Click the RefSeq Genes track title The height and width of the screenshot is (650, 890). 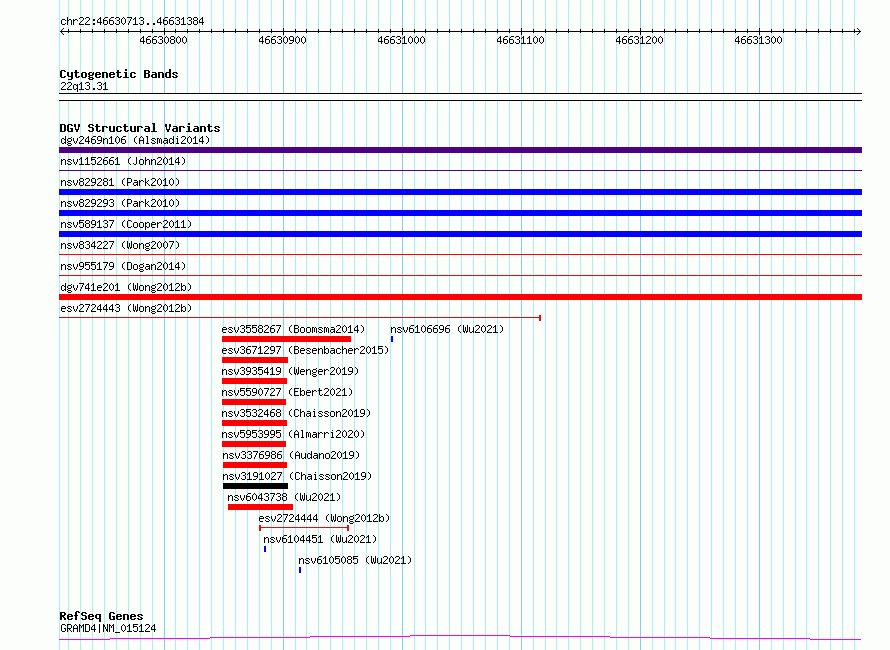point(101,616)
